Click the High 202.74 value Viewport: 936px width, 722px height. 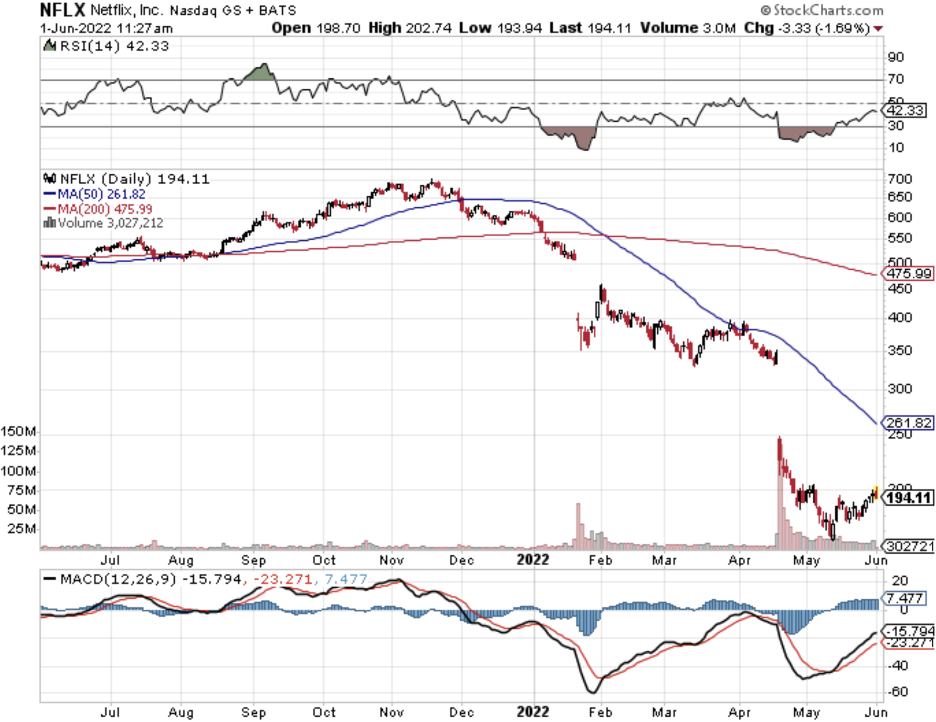click(x=410, y=28)
